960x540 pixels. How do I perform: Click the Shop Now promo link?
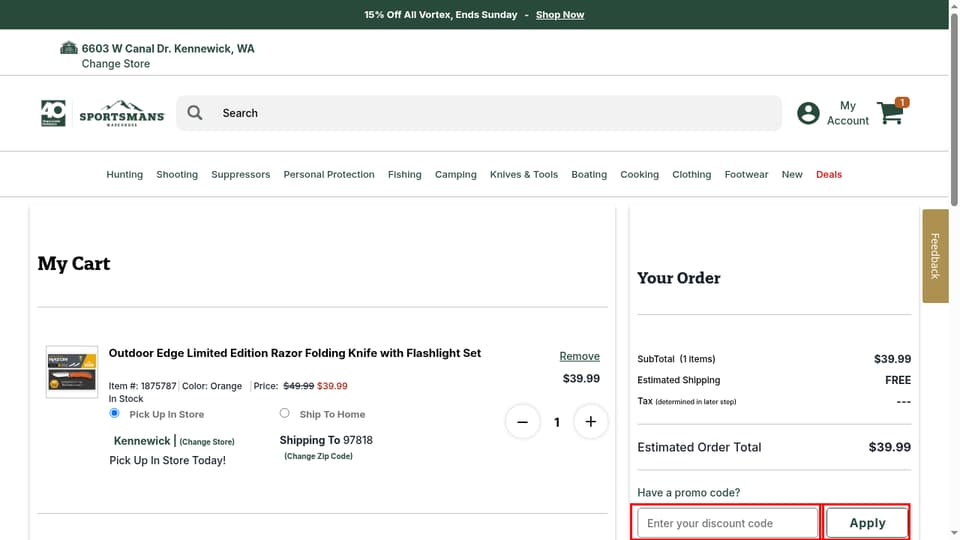(560, 15)
